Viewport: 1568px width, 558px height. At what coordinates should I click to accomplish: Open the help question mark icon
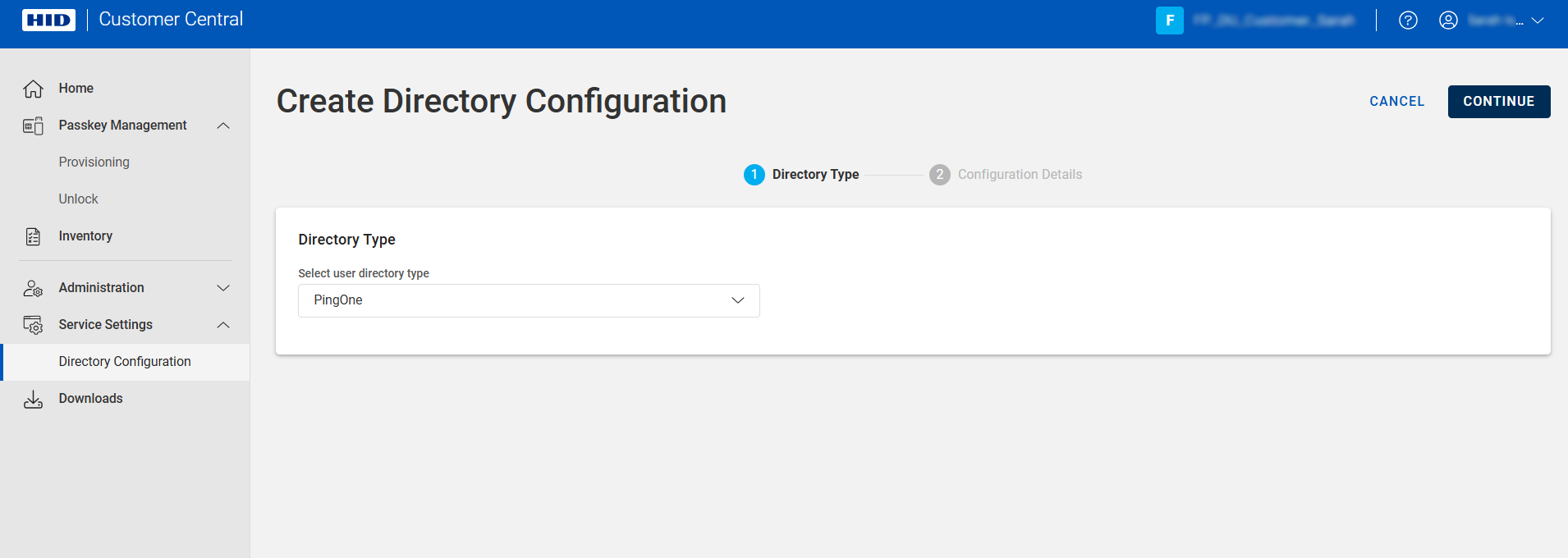[1408, 21]
